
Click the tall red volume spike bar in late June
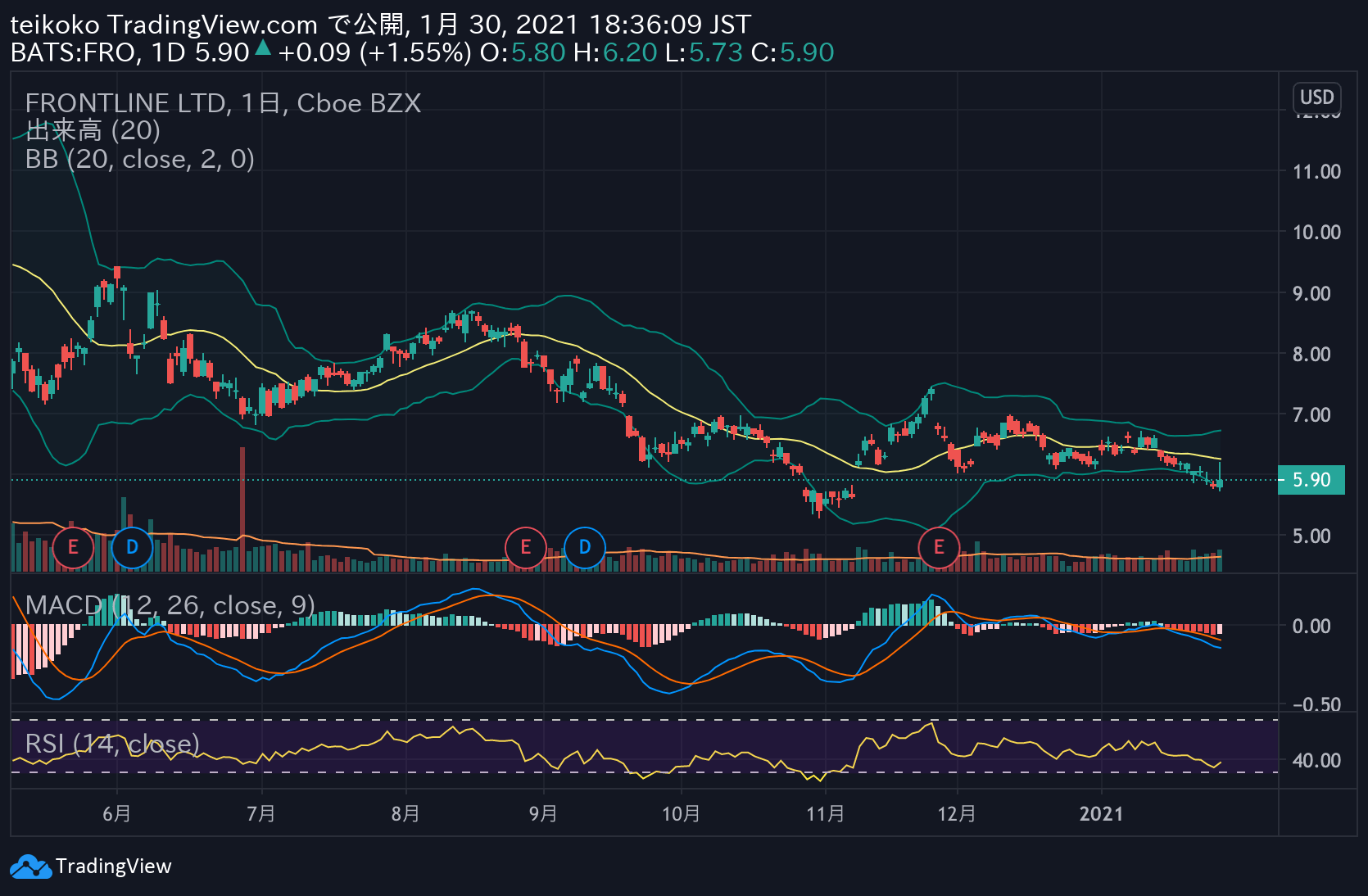click(242, 509)
